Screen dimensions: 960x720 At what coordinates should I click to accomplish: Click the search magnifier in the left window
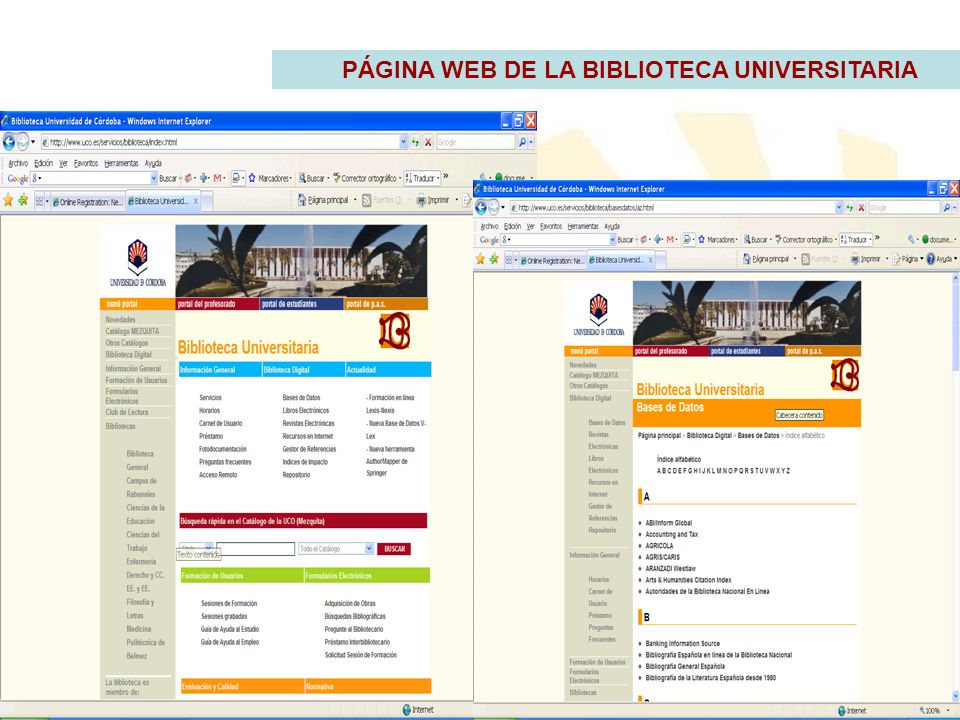[522, 142]
